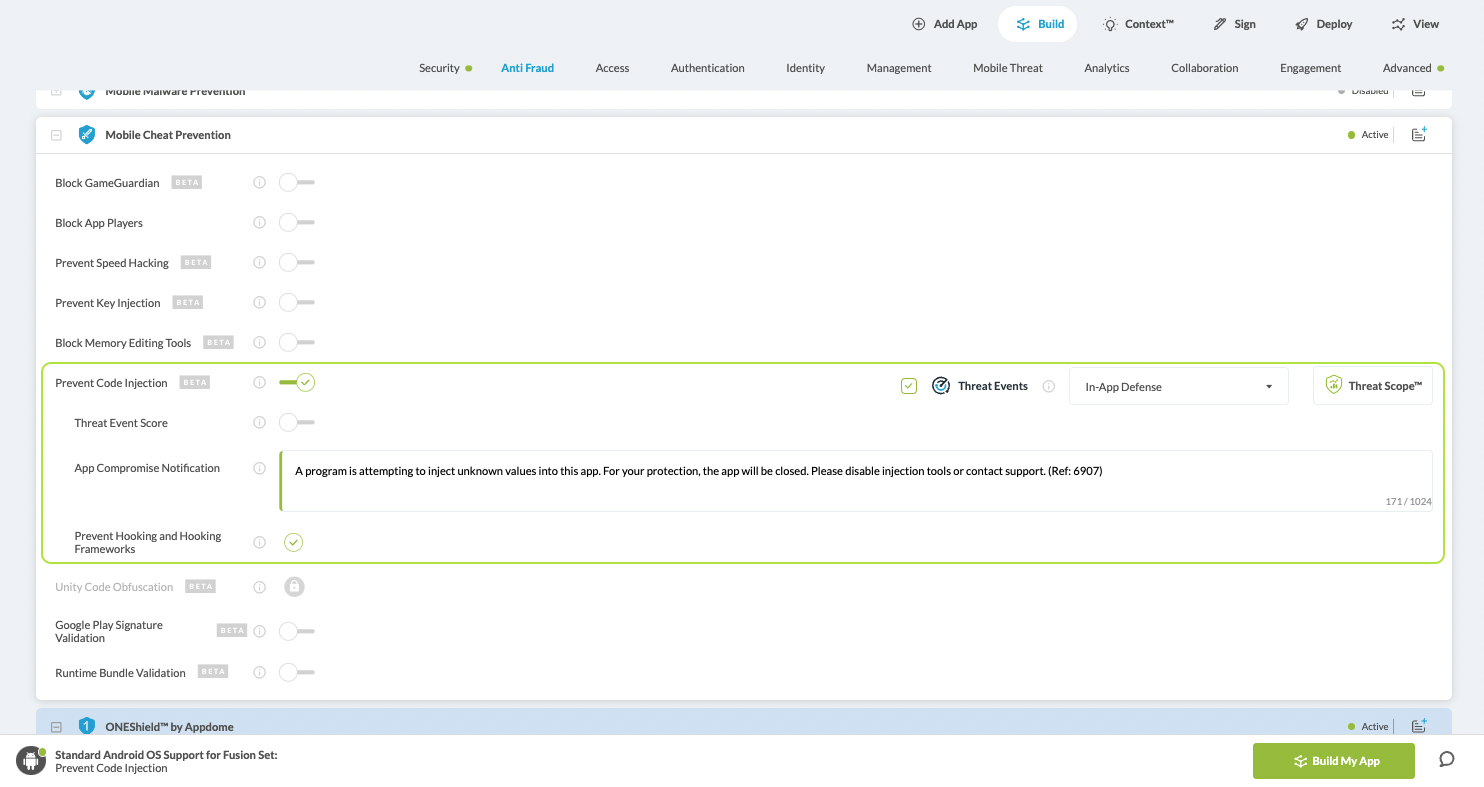Viewport: 1484px width, 787px height.
Task: Open the Mobile Threat tab
Action: click(1007, 68)
